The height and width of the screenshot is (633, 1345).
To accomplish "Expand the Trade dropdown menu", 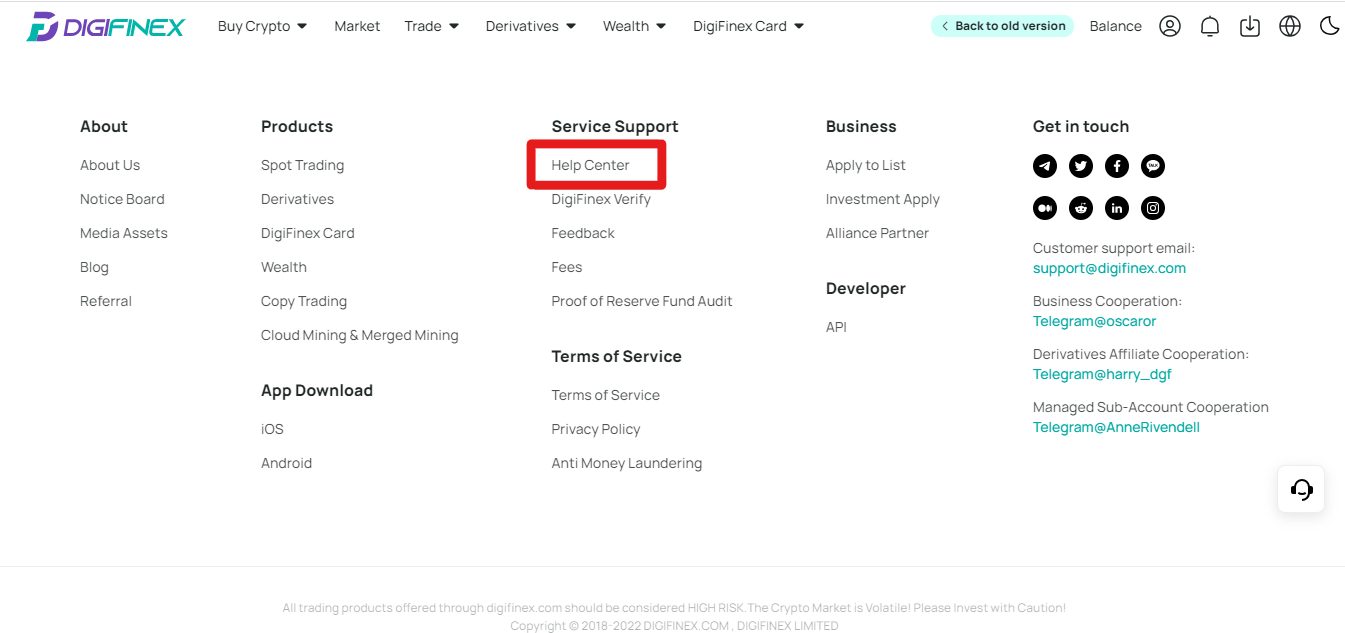I will 432,26.
